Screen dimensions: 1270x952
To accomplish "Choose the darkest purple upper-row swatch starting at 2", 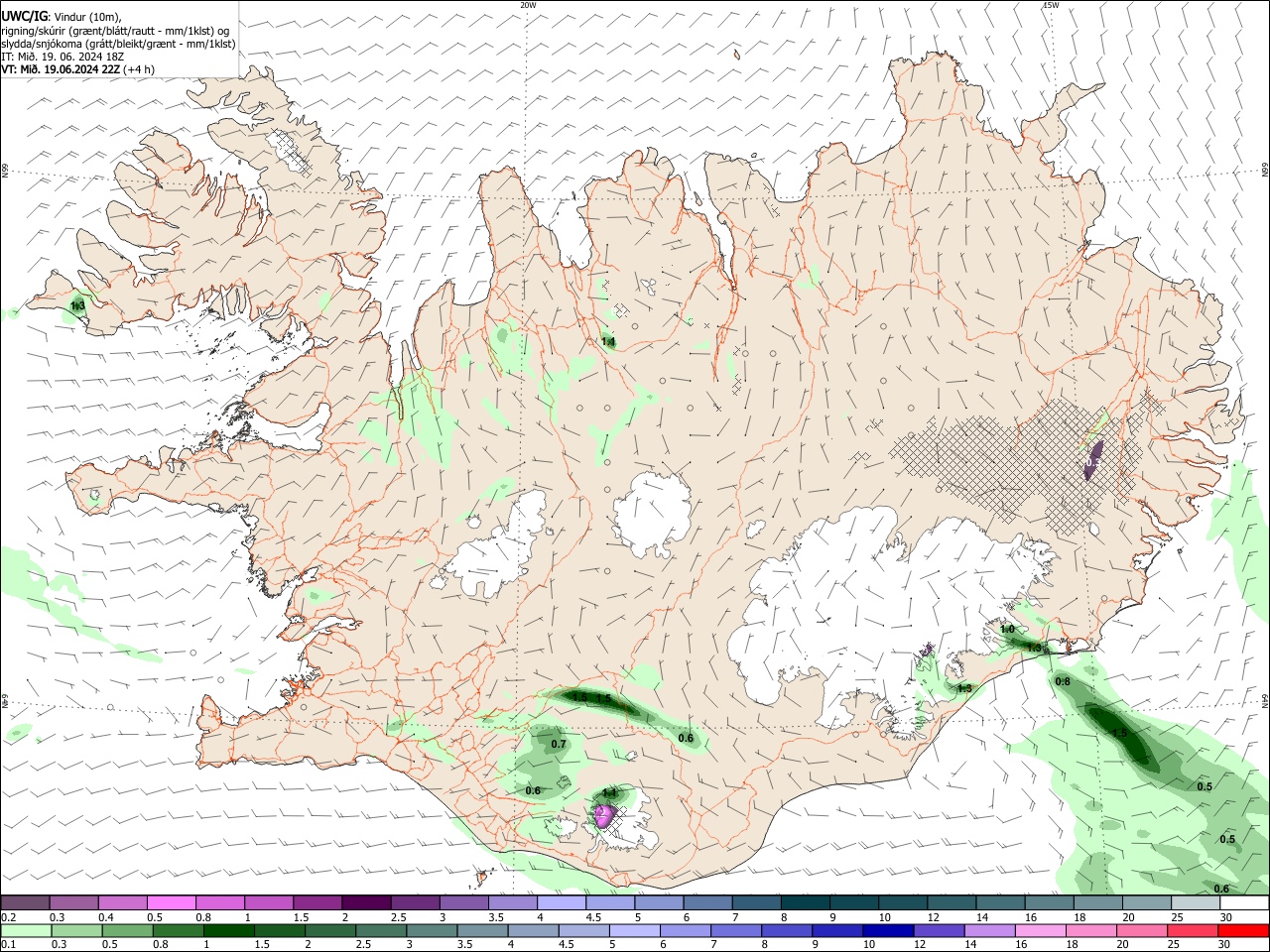I will point(365,902).
